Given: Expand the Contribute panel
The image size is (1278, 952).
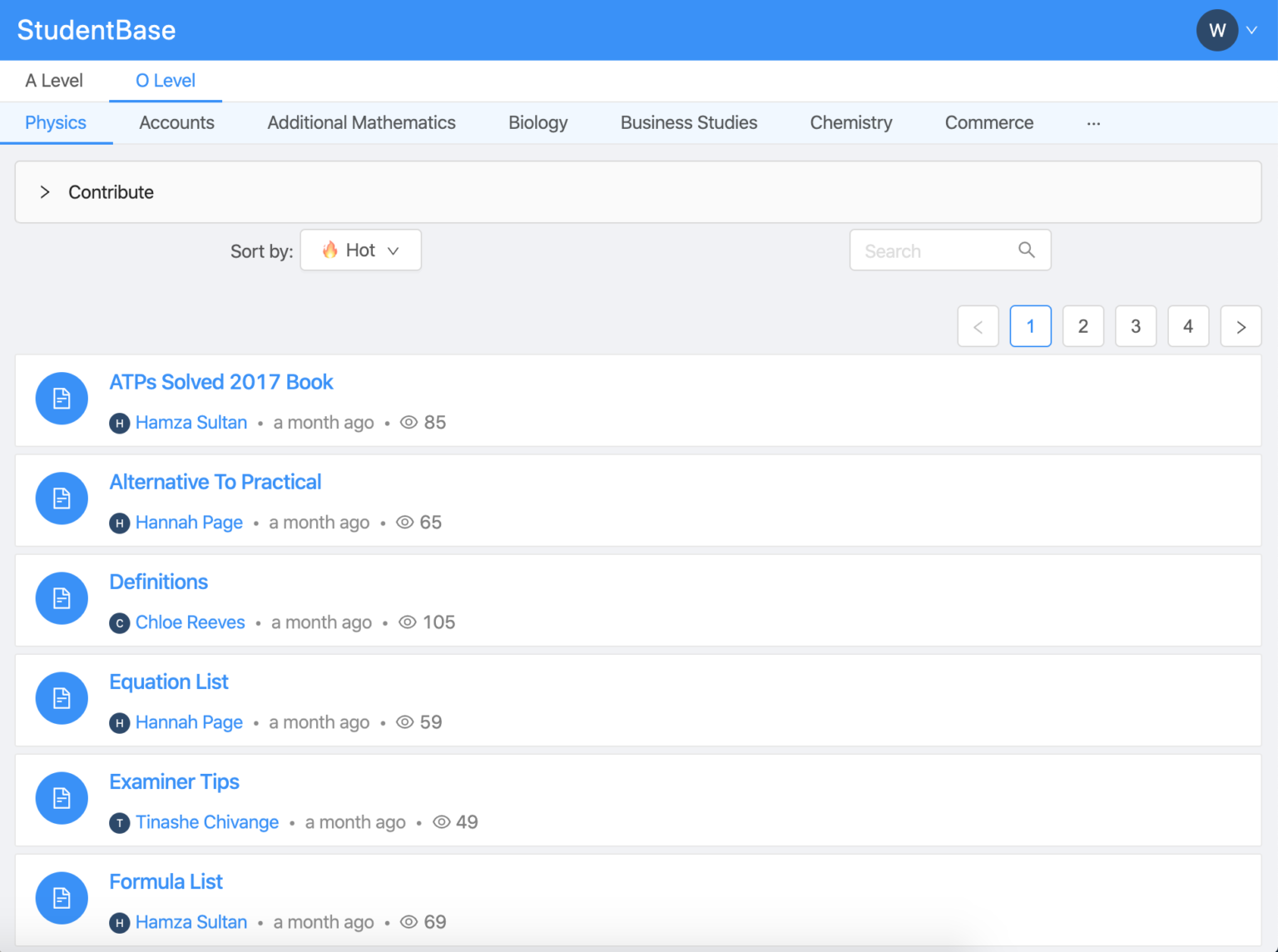Looking at the screenshot, I should (x=45, y=192).
